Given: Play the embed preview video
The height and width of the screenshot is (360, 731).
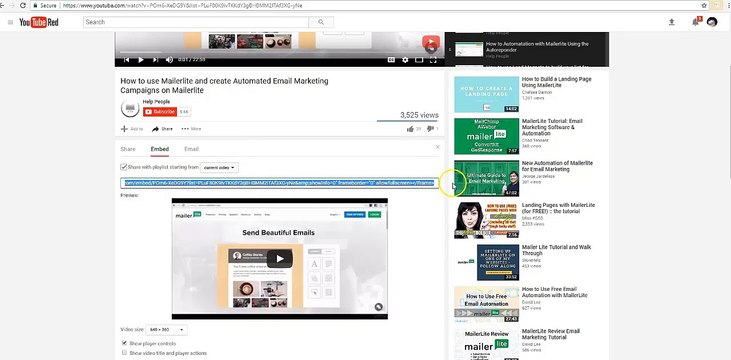Looking at the screenshot, I should [279, 259].
